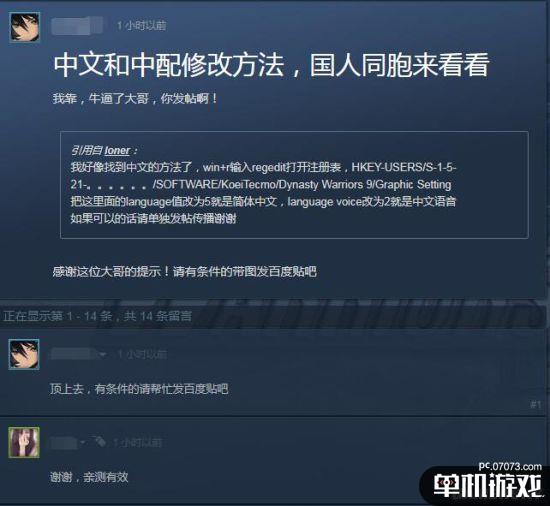Open the second commenter's girl photo avatar
550x506 pixels.
[x=24, y=442]
